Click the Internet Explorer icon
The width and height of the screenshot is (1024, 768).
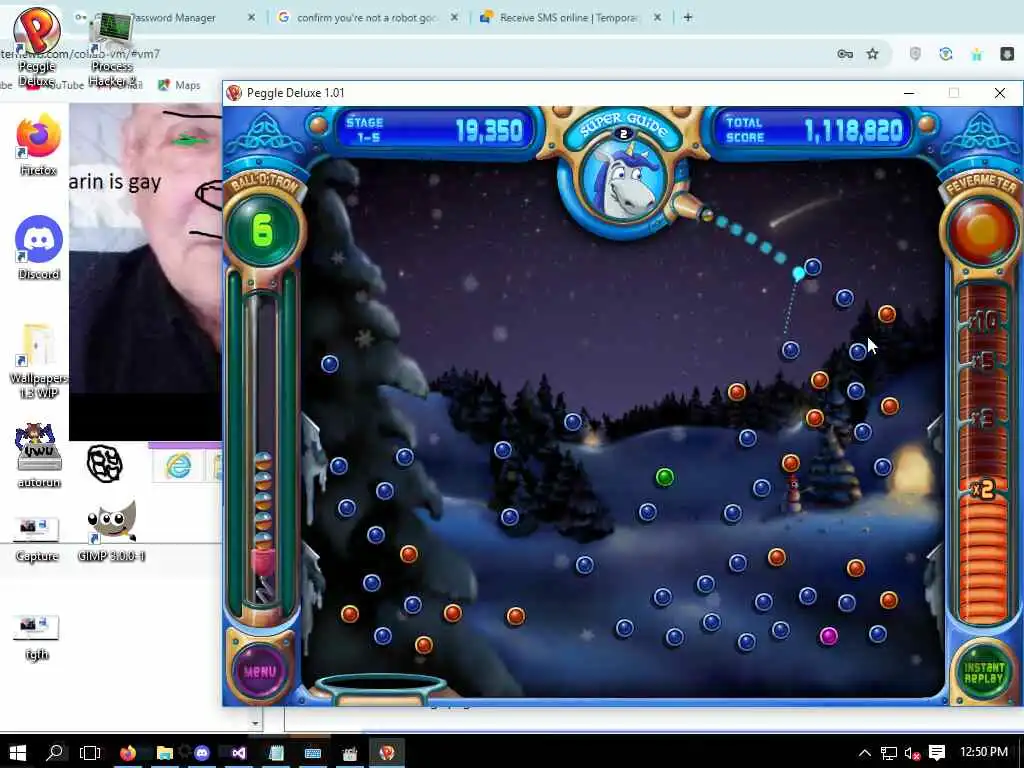point(178,466)
